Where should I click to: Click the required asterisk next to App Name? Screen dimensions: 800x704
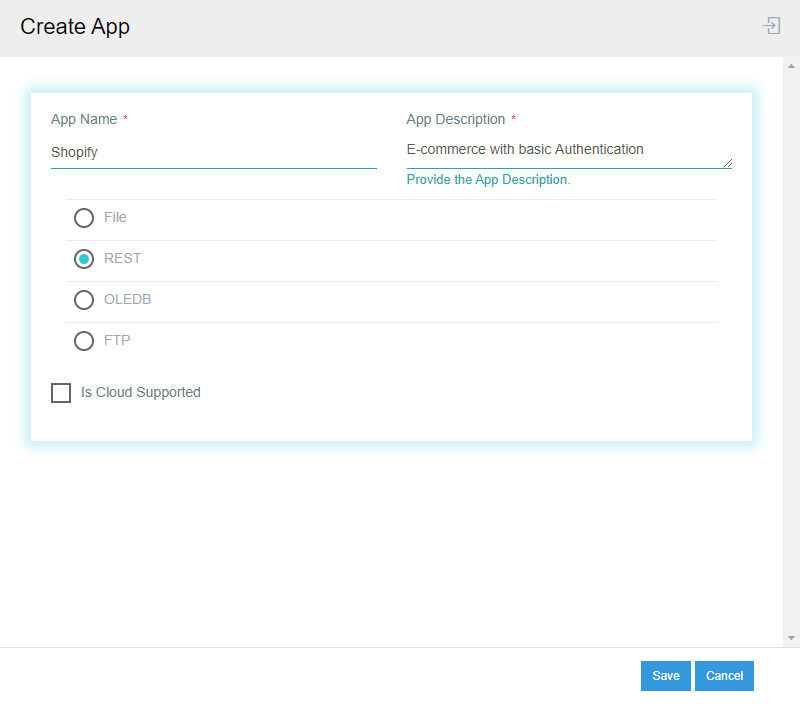click(x=126, y=118)
